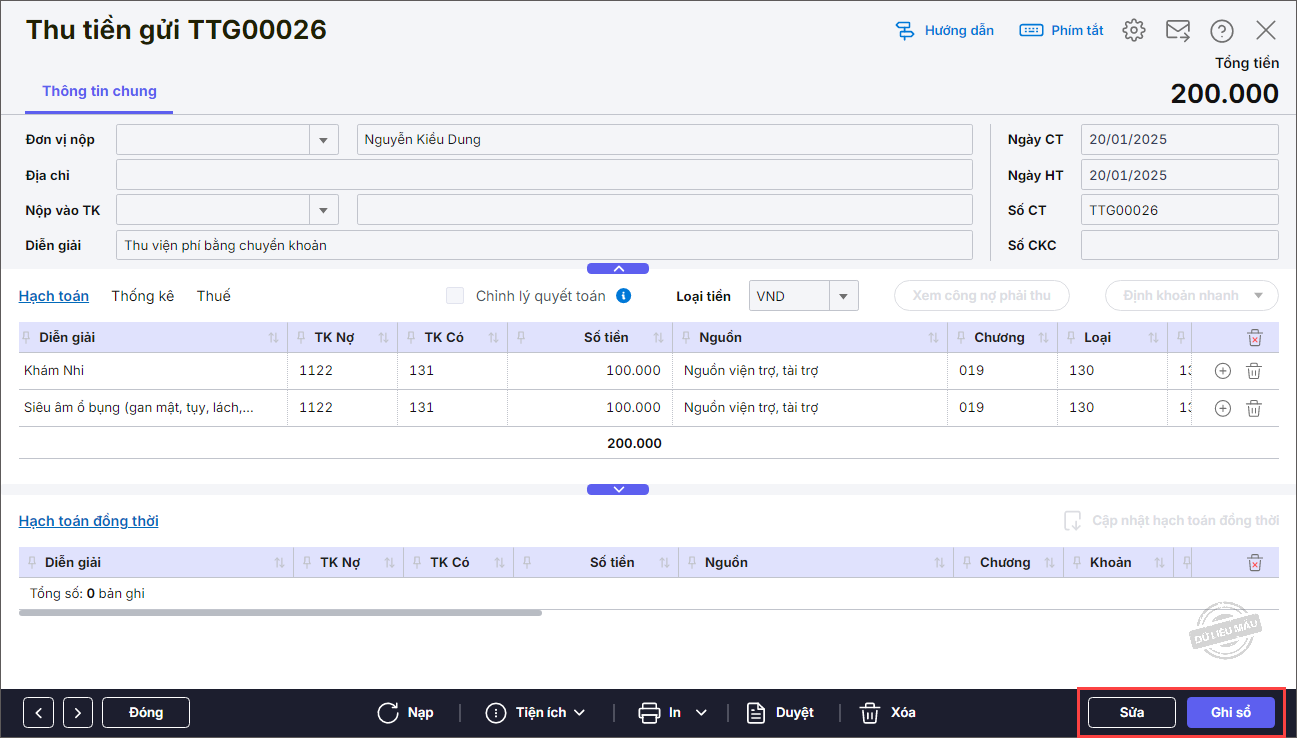Toggle the Chỉnh lý quyết toán checkbox
The width and height of the screenshot is (1297, 738).
coord(455,295)
